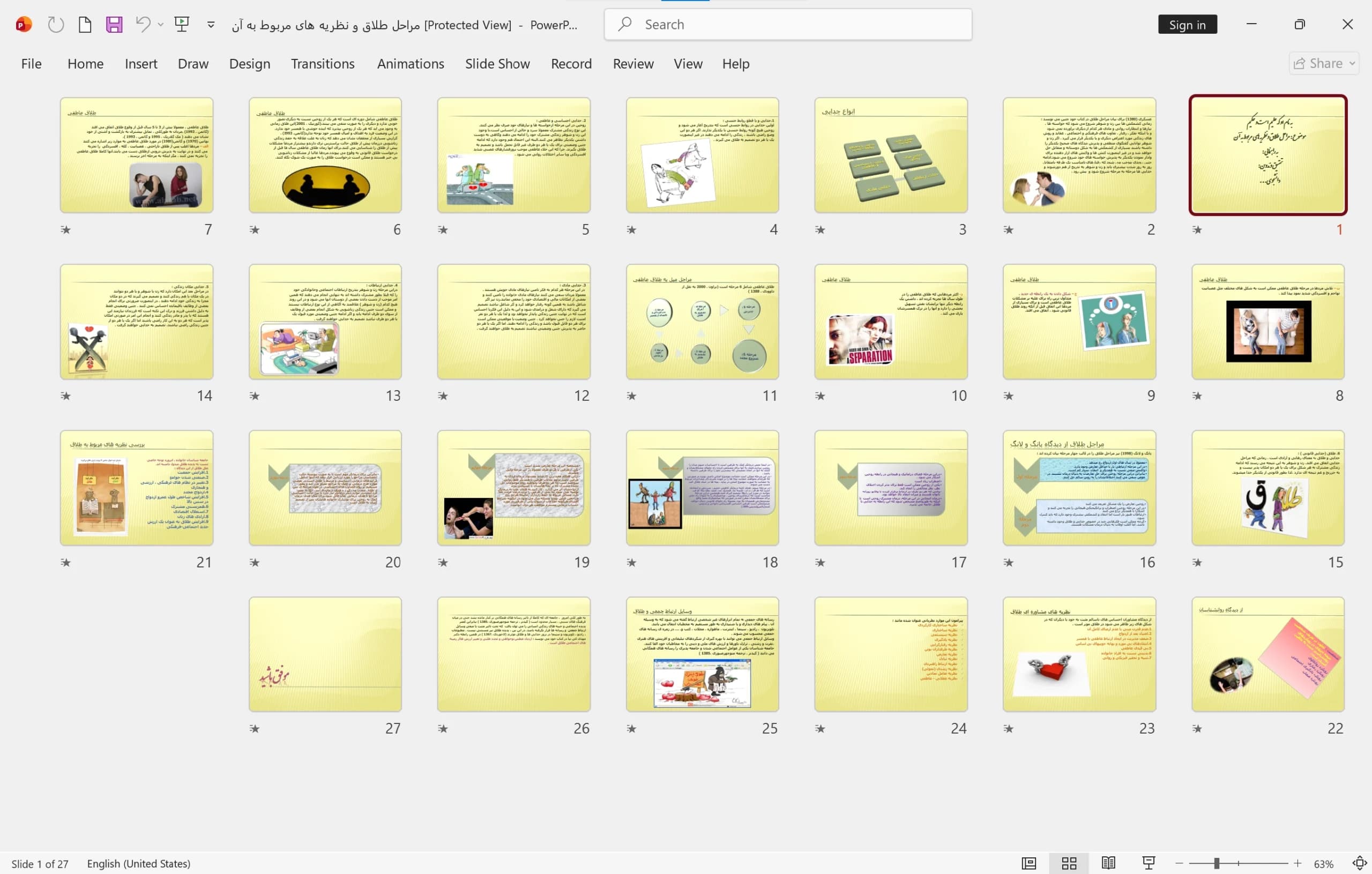Click into the Search box
This screenshot has width=1372, height=874.
[x=788, y=25]
